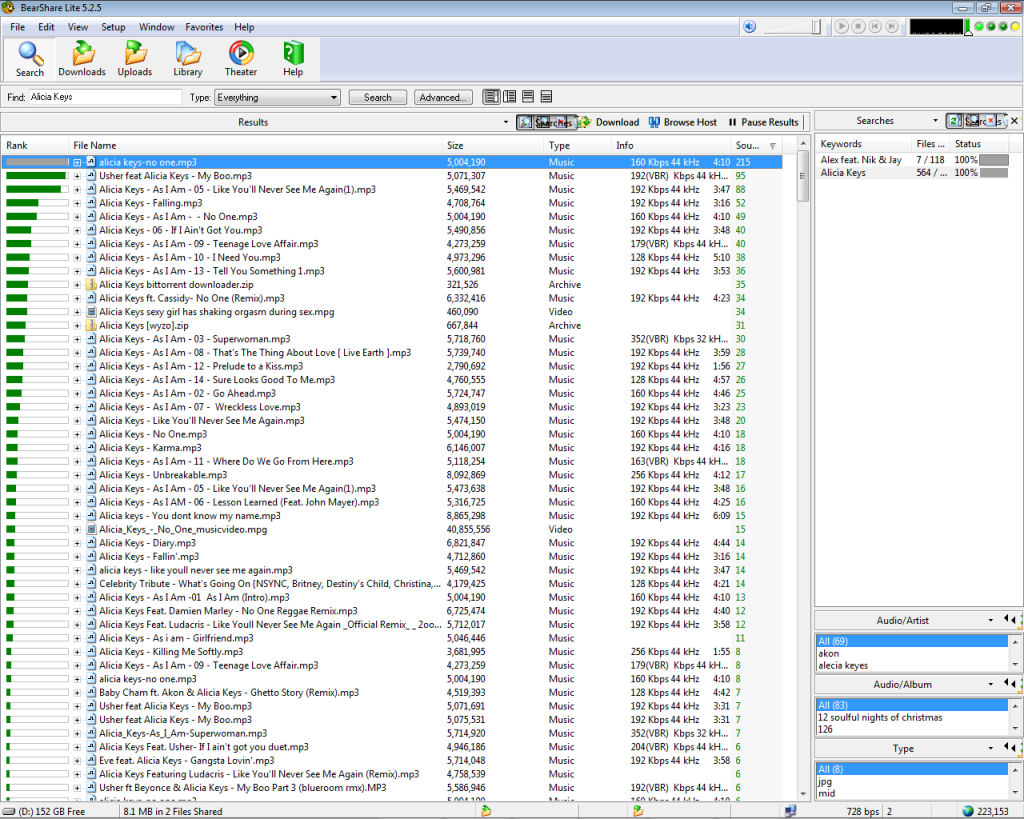Screen dimensions: 1024x819
Task: Open the Window menu
Action: [156, 27]
